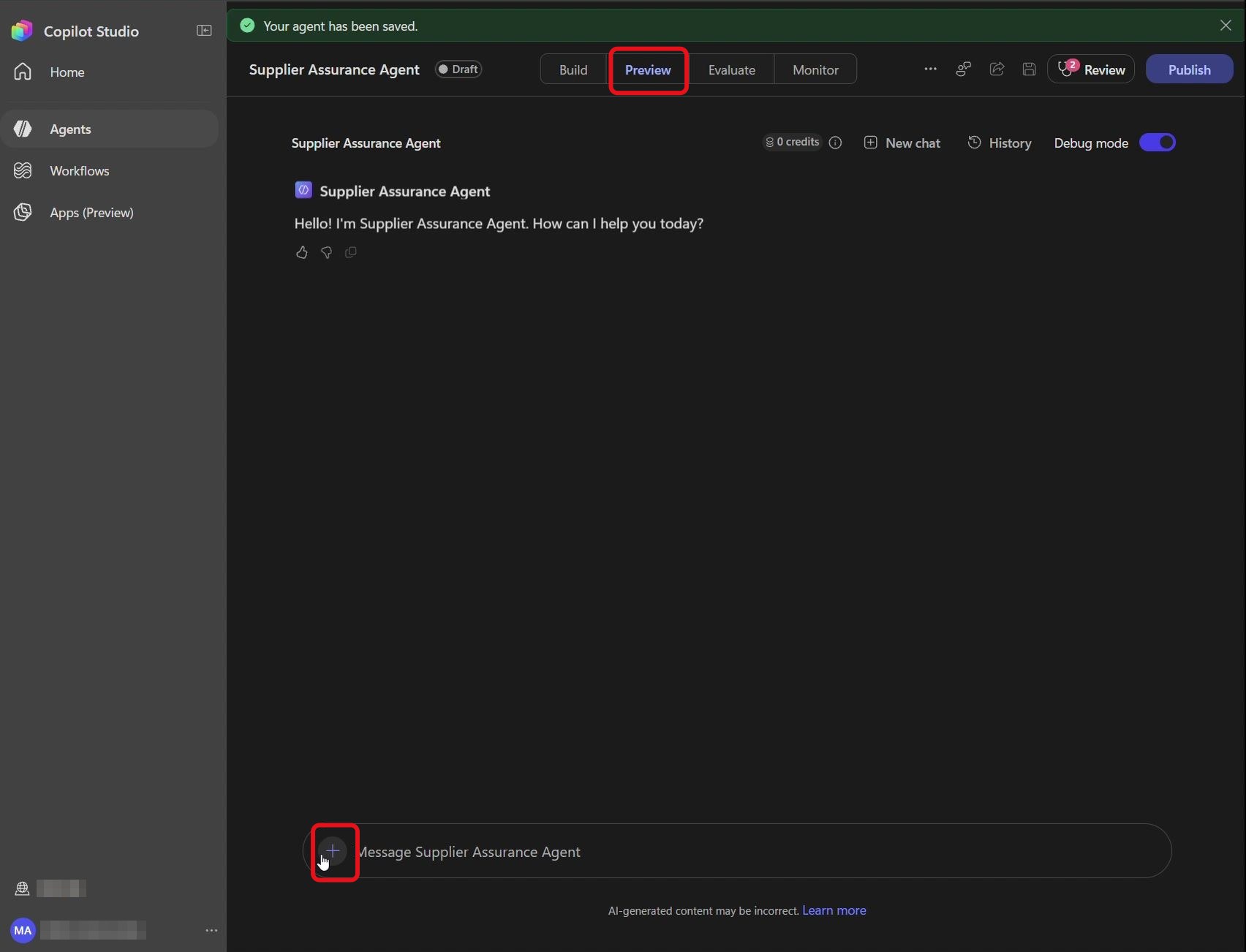Screen dimensions: 1246x952
Task: Dismiss the agent saved notification
Action: coord(1226,25)
